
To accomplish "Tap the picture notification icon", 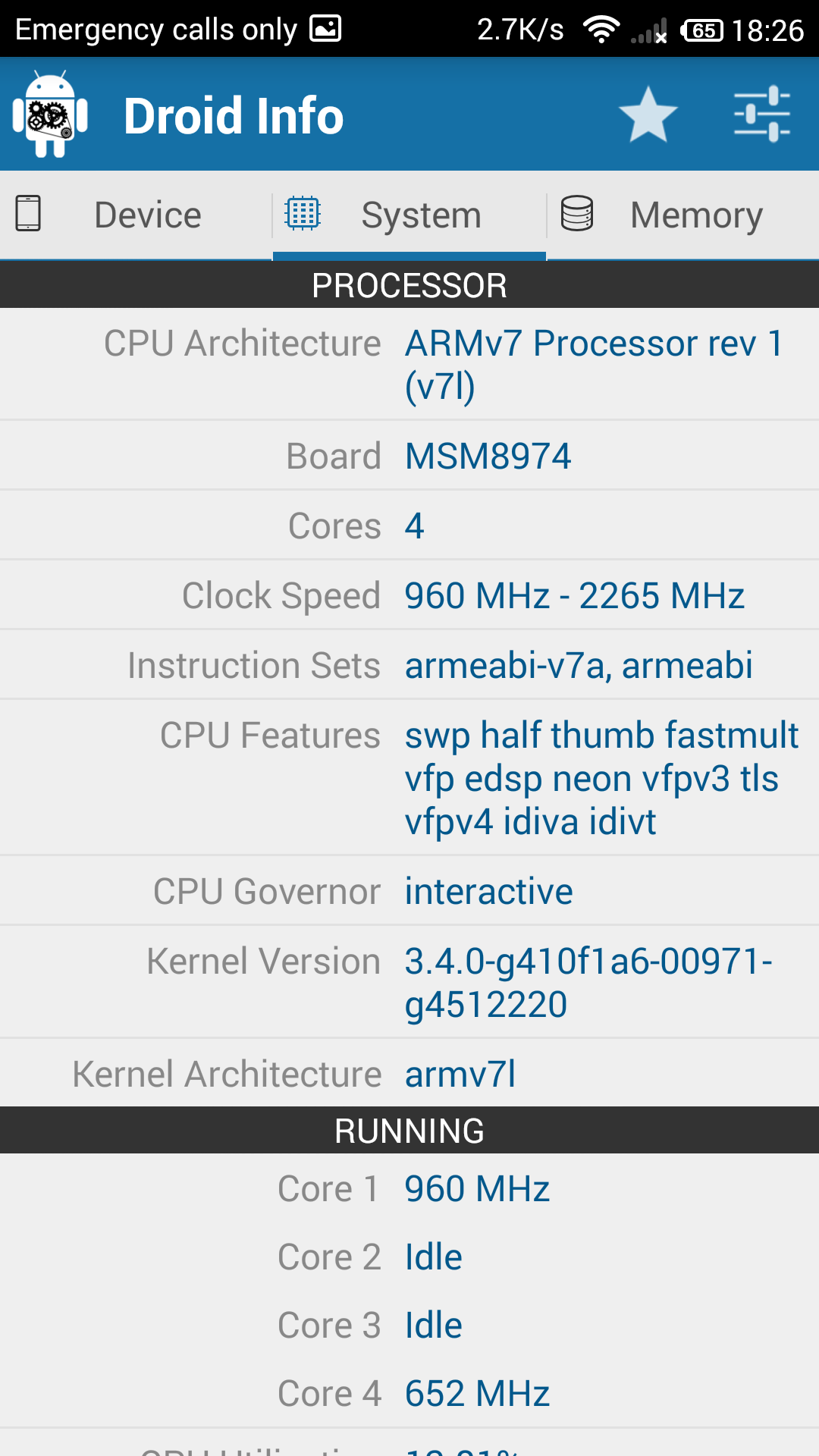I will (325, 29).
